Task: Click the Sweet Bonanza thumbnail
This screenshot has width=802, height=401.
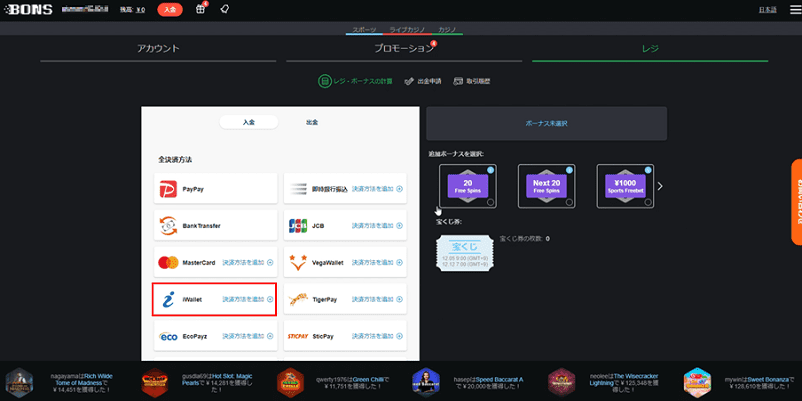Action: click(697, 383)
